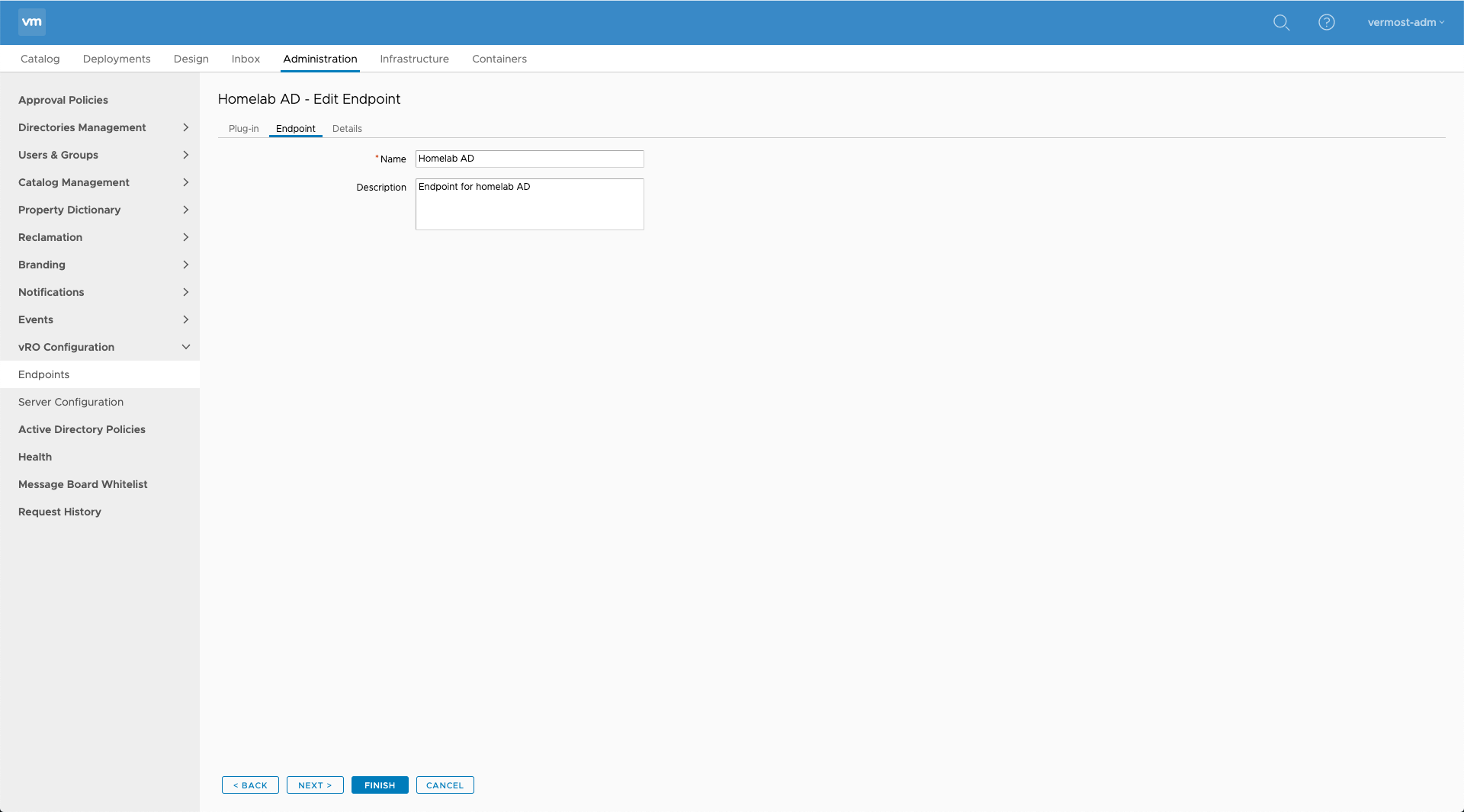
Task: Click the Name input field
Action: click(530, 159)
